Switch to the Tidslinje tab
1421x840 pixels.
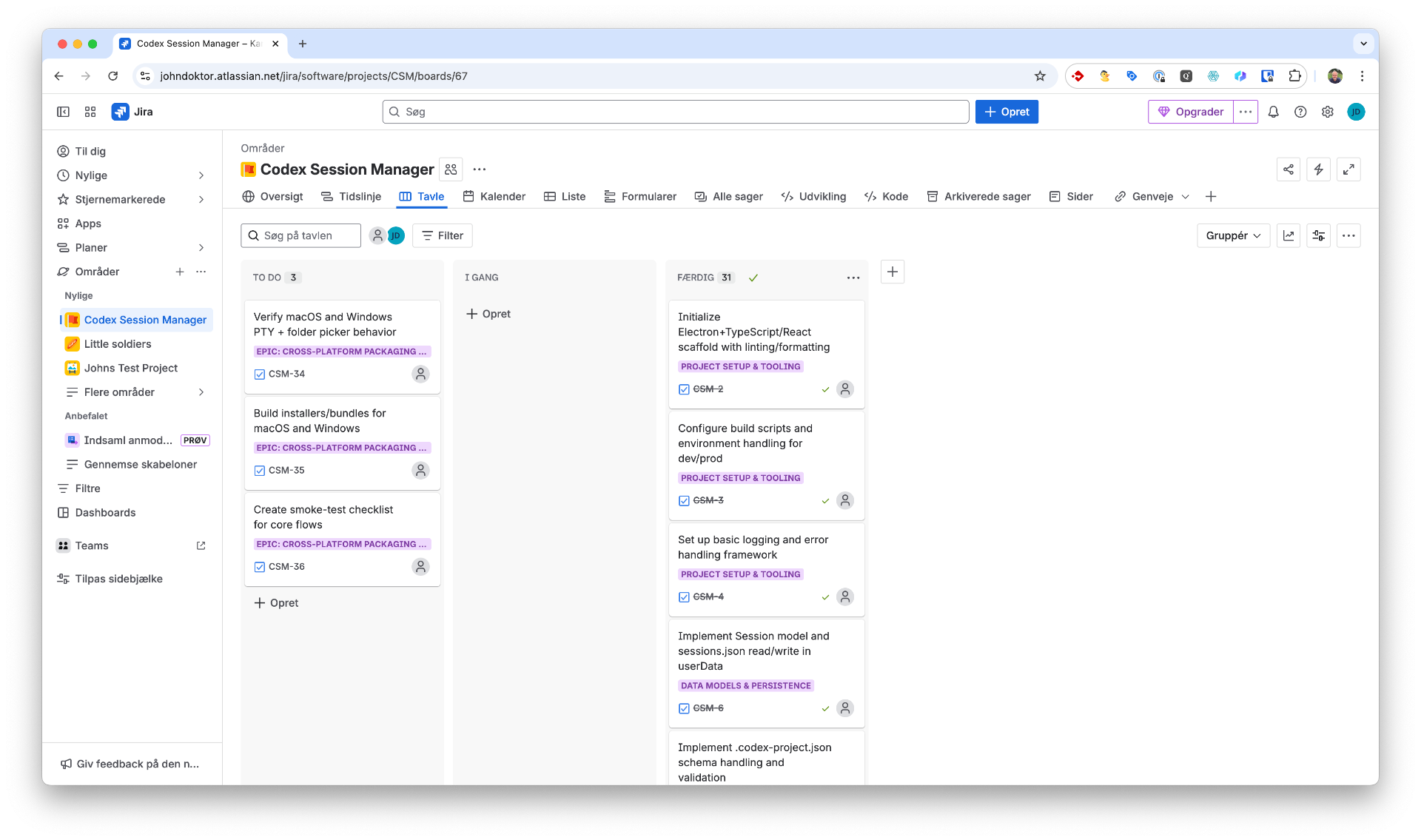(x=352, y=196)
